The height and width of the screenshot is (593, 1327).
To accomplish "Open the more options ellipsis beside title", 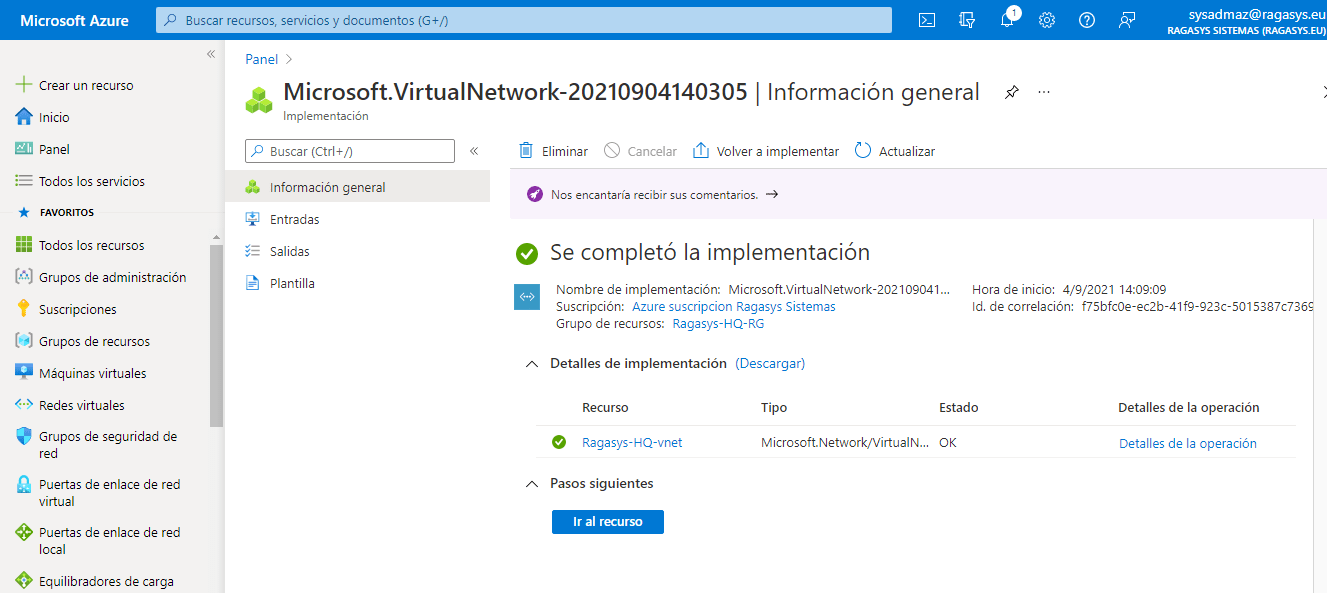I will (1044, 92).
